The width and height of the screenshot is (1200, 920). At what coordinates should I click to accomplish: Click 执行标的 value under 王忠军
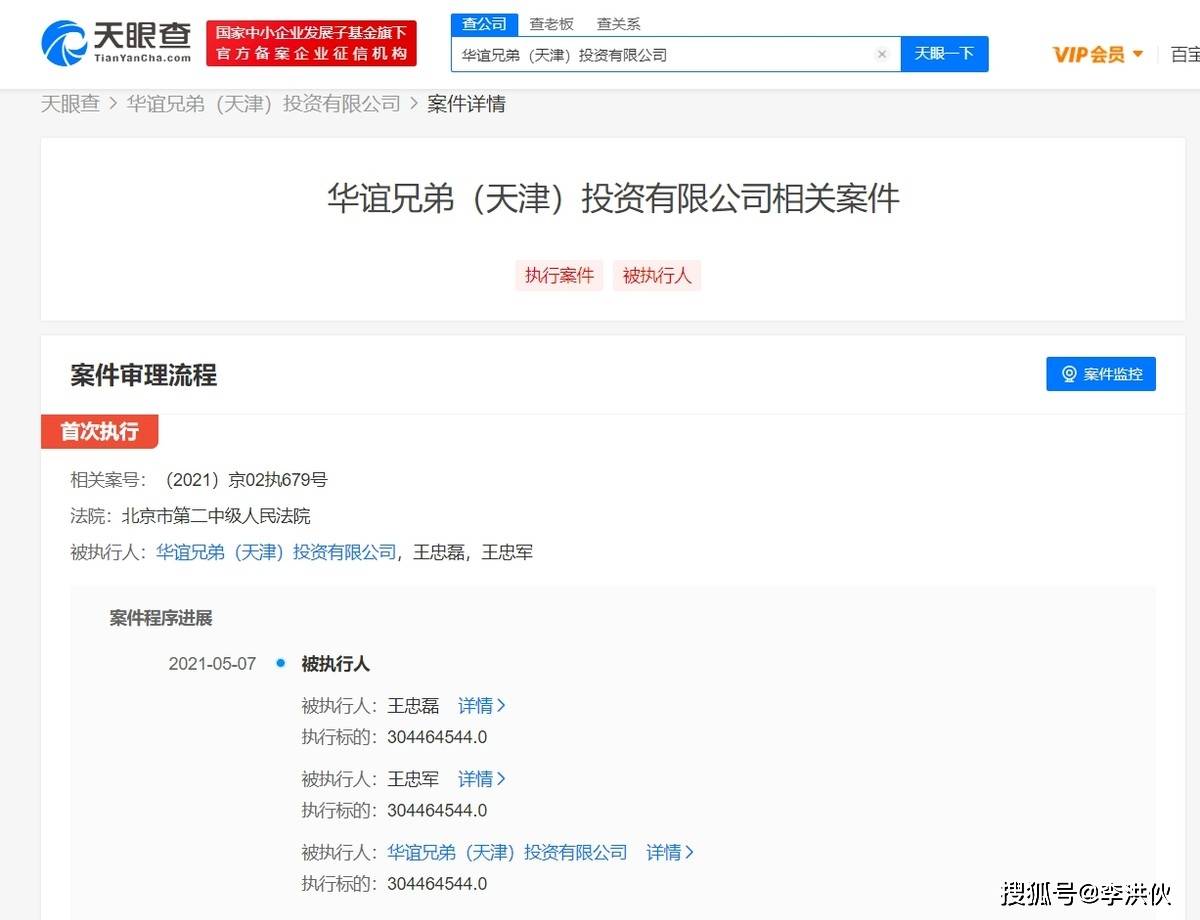coord(437,811)
